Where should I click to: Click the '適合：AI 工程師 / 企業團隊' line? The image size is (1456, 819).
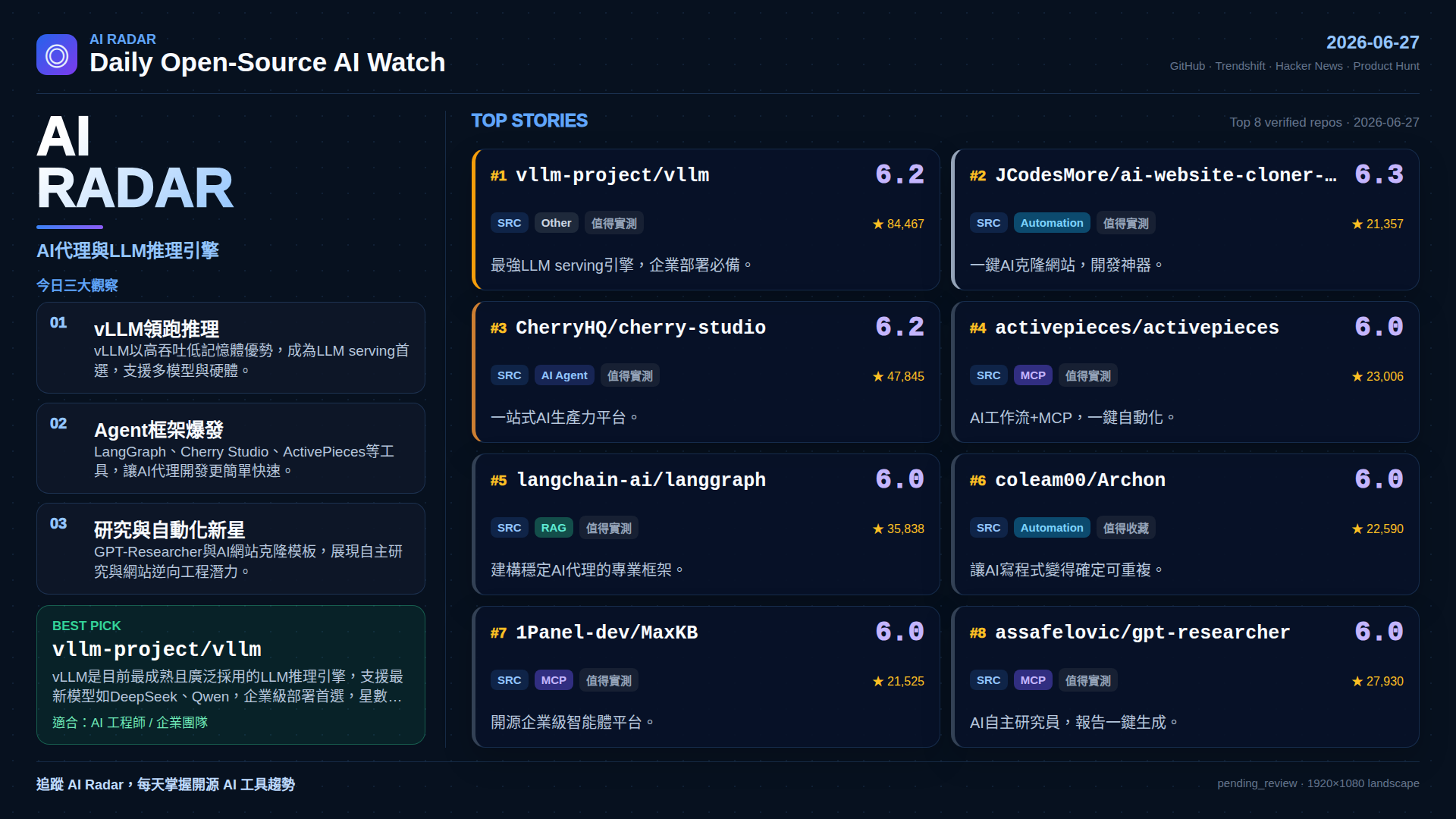pyautogui.click(x=130, y=723)
